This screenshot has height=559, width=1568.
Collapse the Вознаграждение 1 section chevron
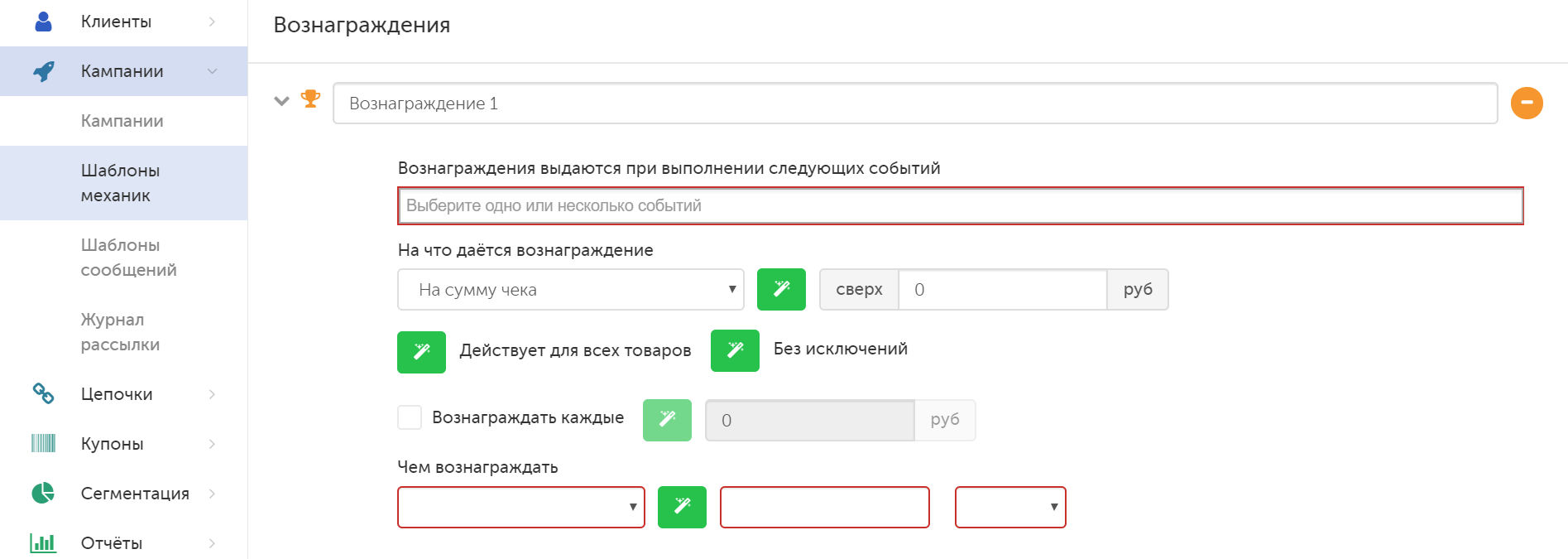tap(282, 101)
